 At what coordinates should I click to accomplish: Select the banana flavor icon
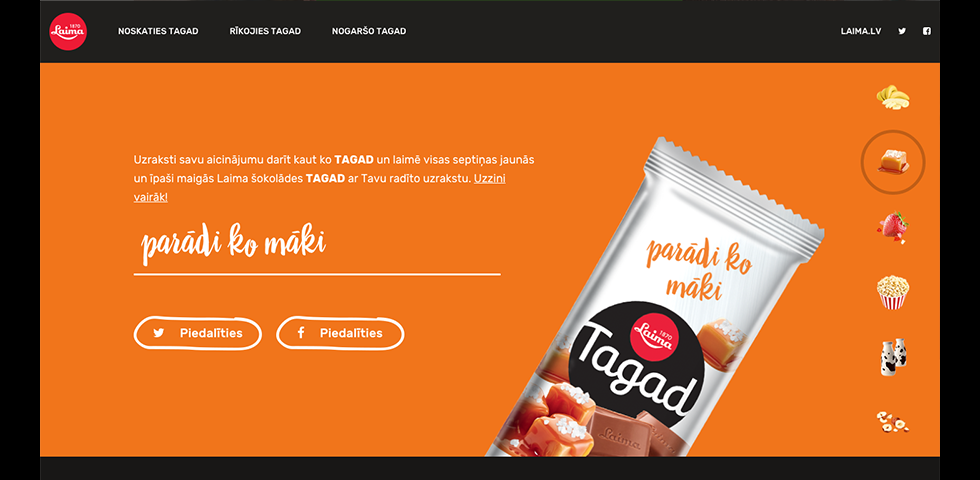(892, 98)
